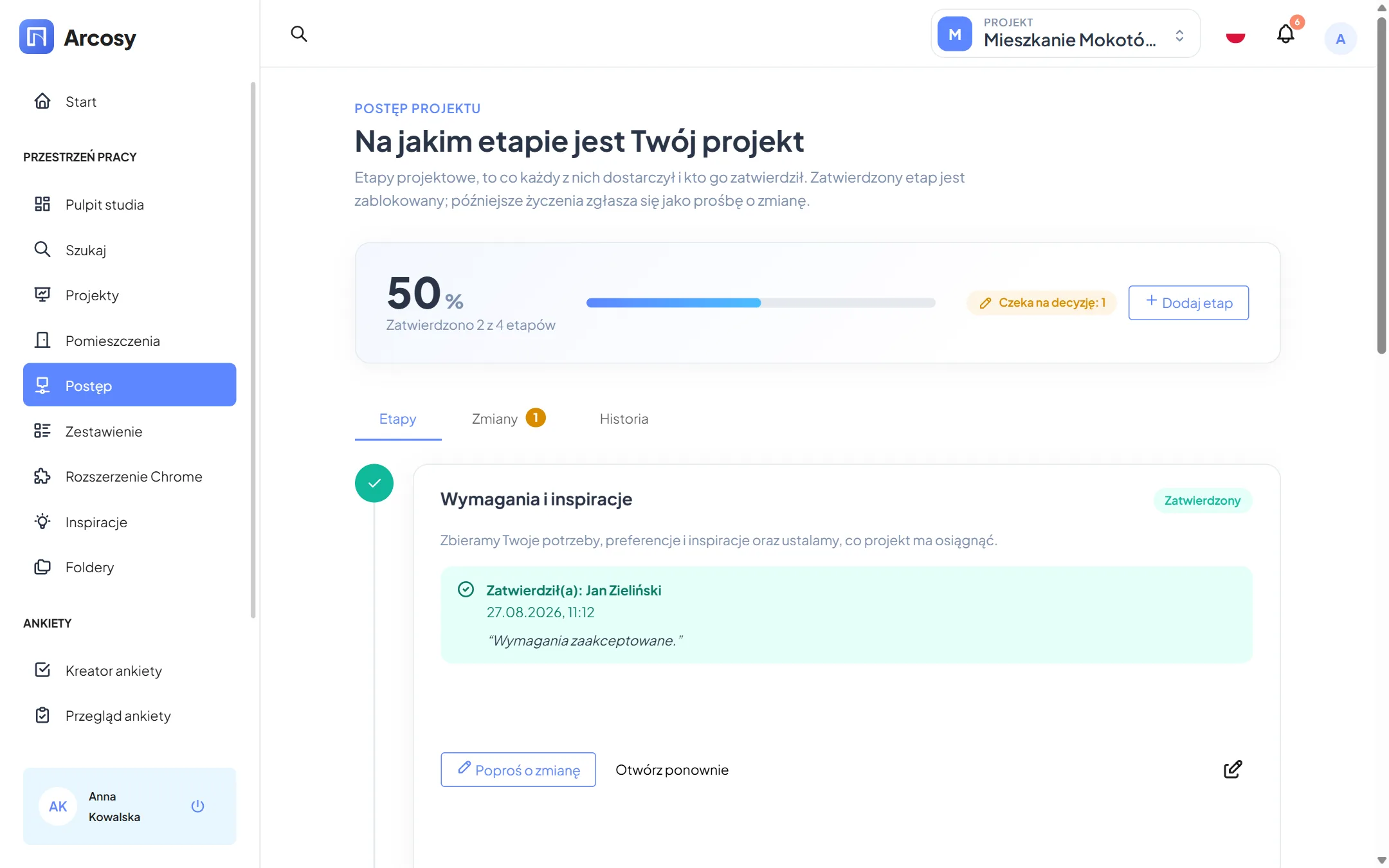
Task: Click the edit pencil icon on stage card
Action: [x=1233, y=769]
